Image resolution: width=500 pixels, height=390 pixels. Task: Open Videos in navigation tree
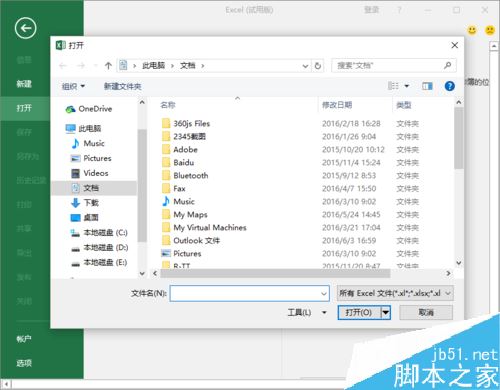90,173
